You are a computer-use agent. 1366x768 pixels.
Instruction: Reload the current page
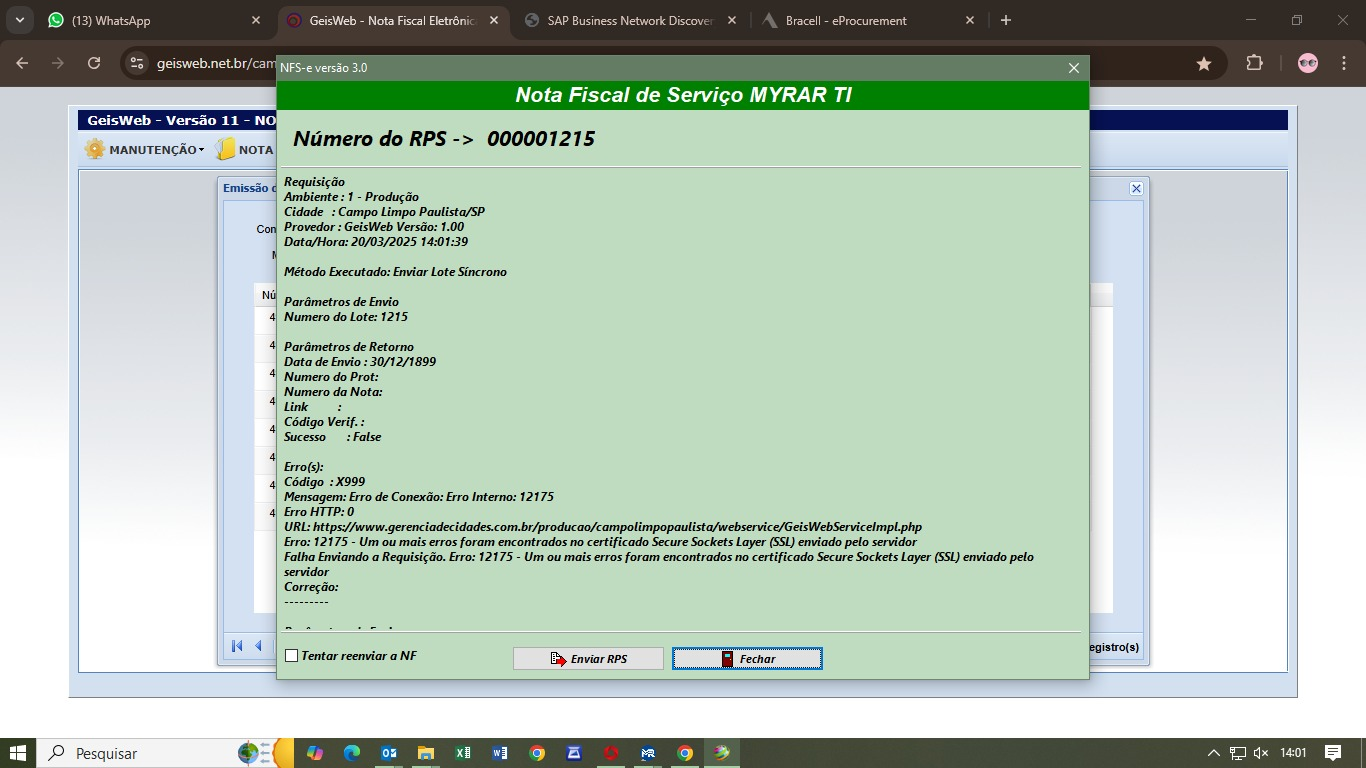click(94, 63)
